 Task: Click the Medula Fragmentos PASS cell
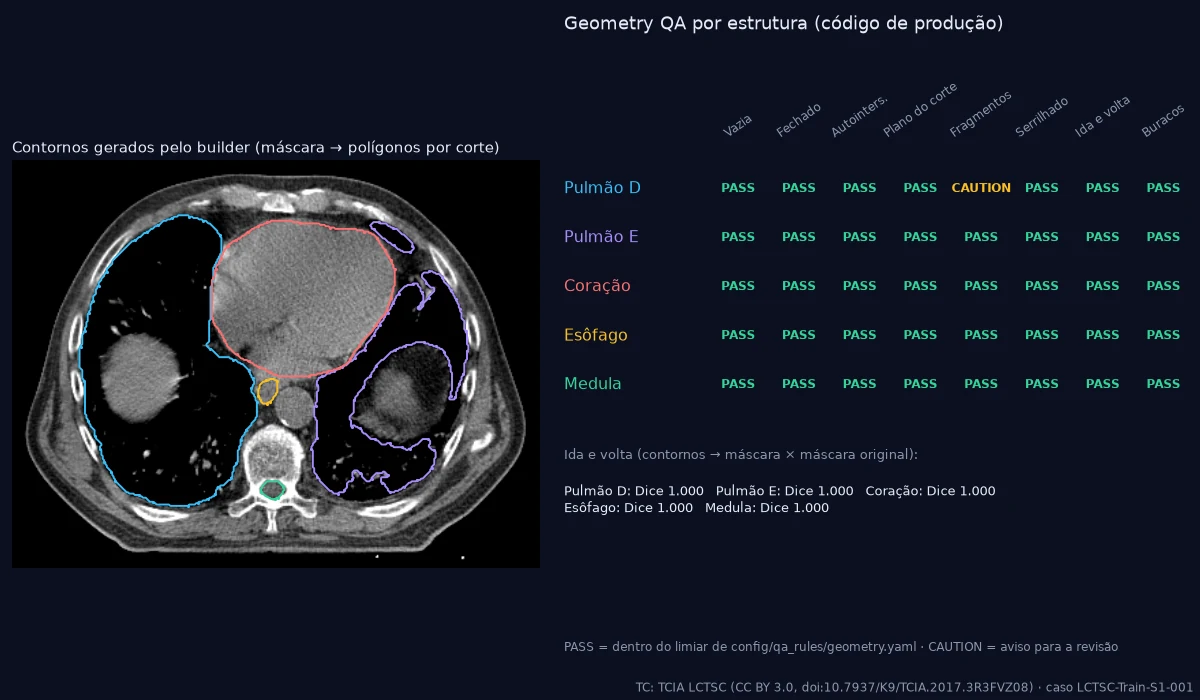[981, 384]
